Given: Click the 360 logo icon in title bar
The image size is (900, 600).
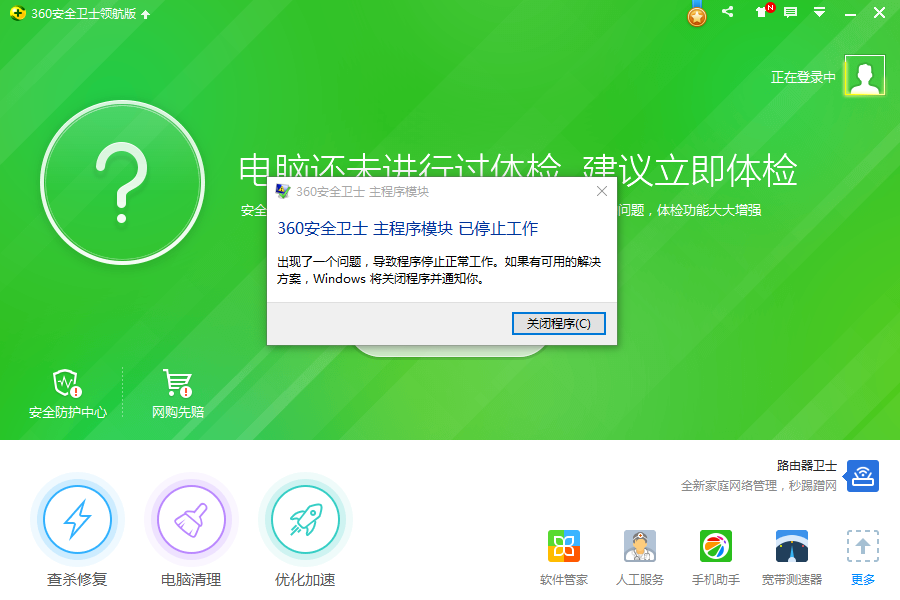Looking at the screenshot, I should tap(17, 13).
